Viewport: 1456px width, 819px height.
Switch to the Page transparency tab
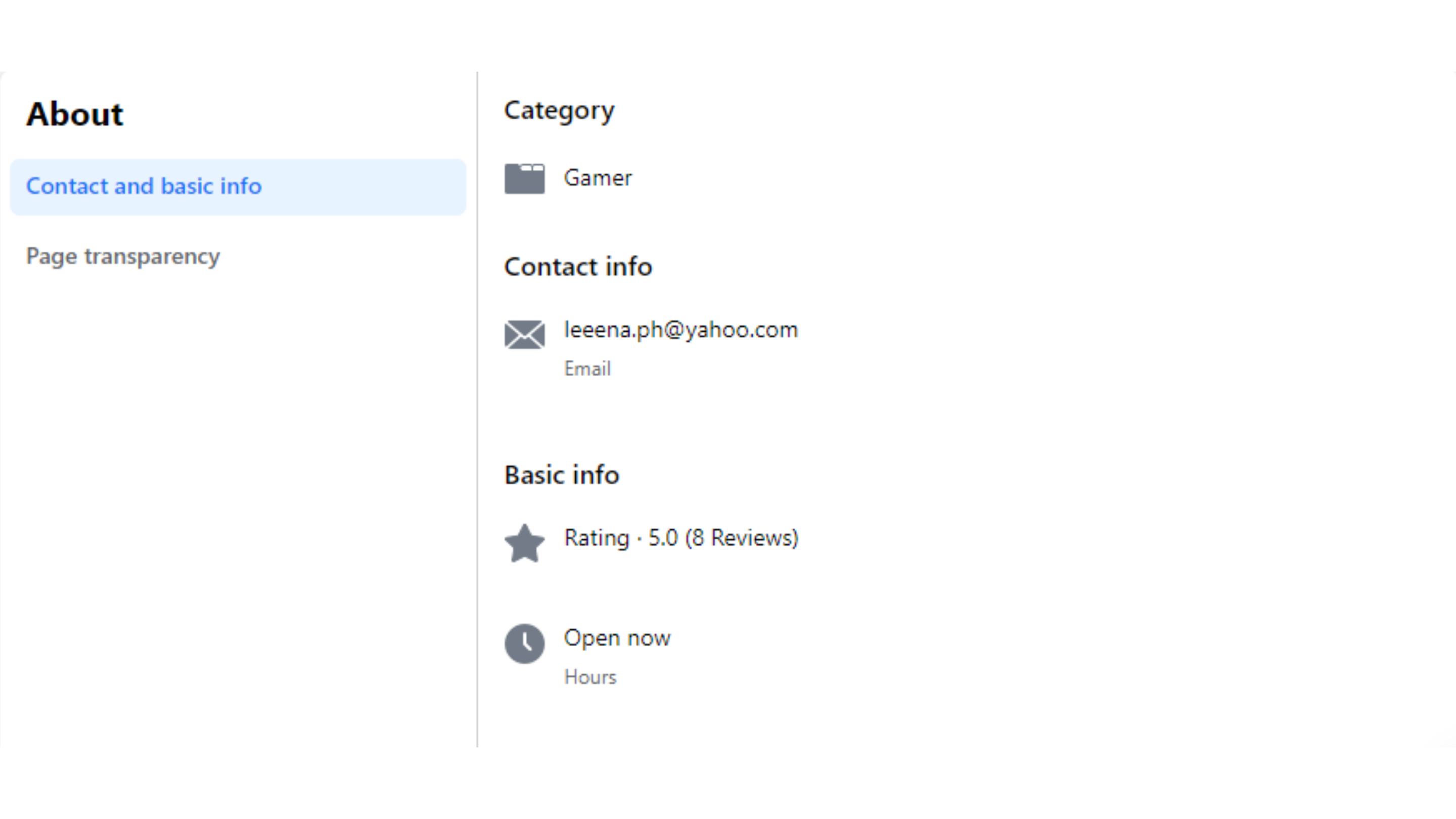[x=123, y=257]
